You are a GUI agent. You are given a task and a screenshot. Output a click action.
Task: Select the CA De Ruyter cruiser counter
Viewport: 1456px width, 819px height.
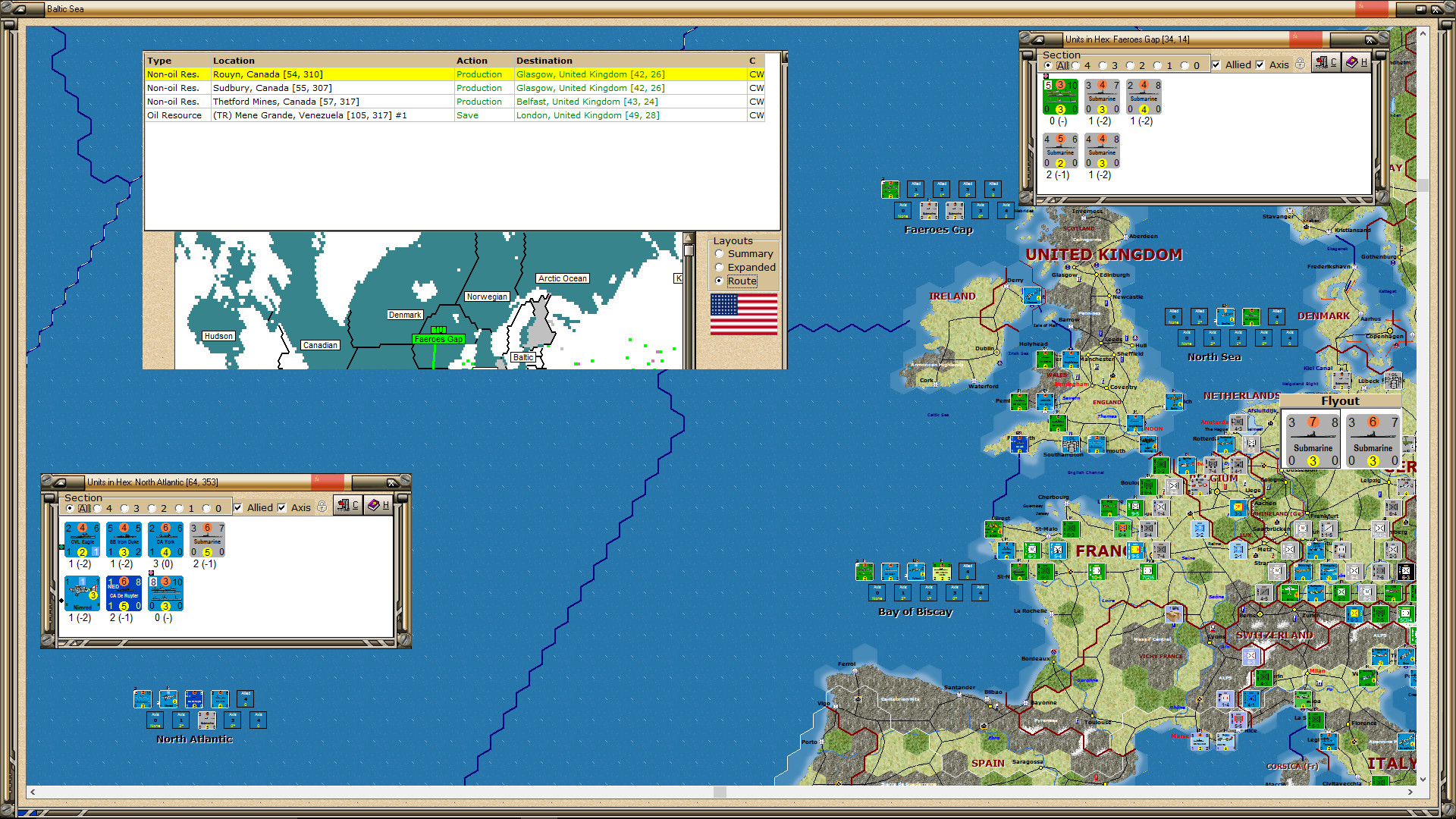[123, 594]
